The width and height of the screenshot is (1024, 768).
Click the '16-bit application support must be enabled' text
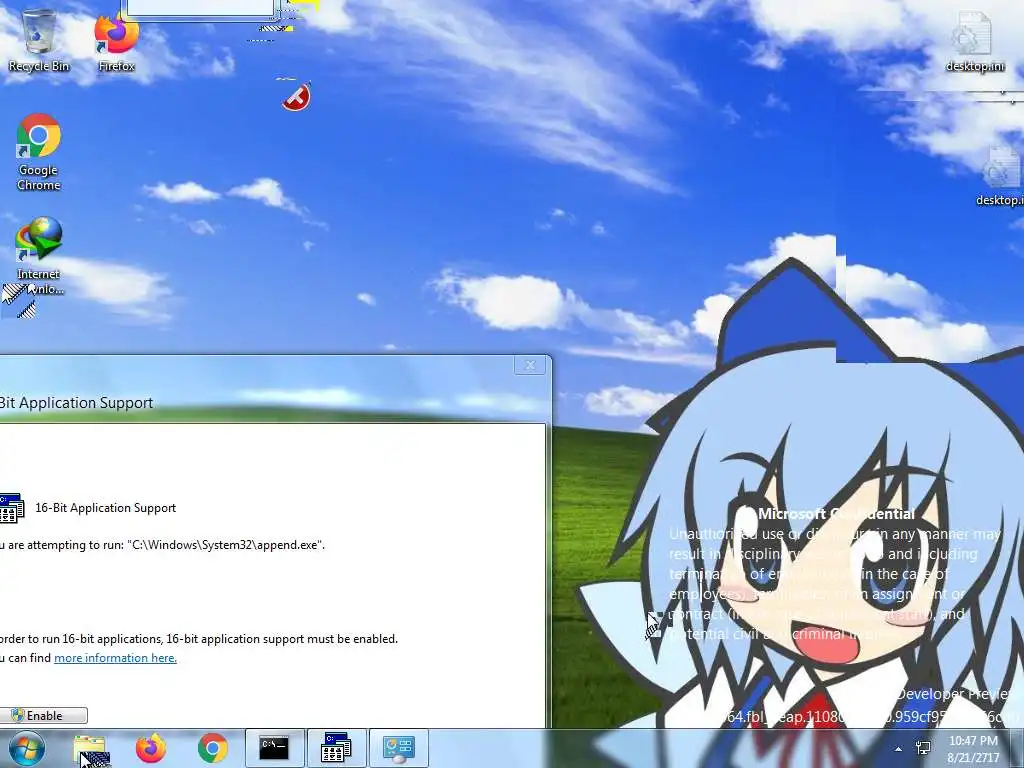coord(282,639)
